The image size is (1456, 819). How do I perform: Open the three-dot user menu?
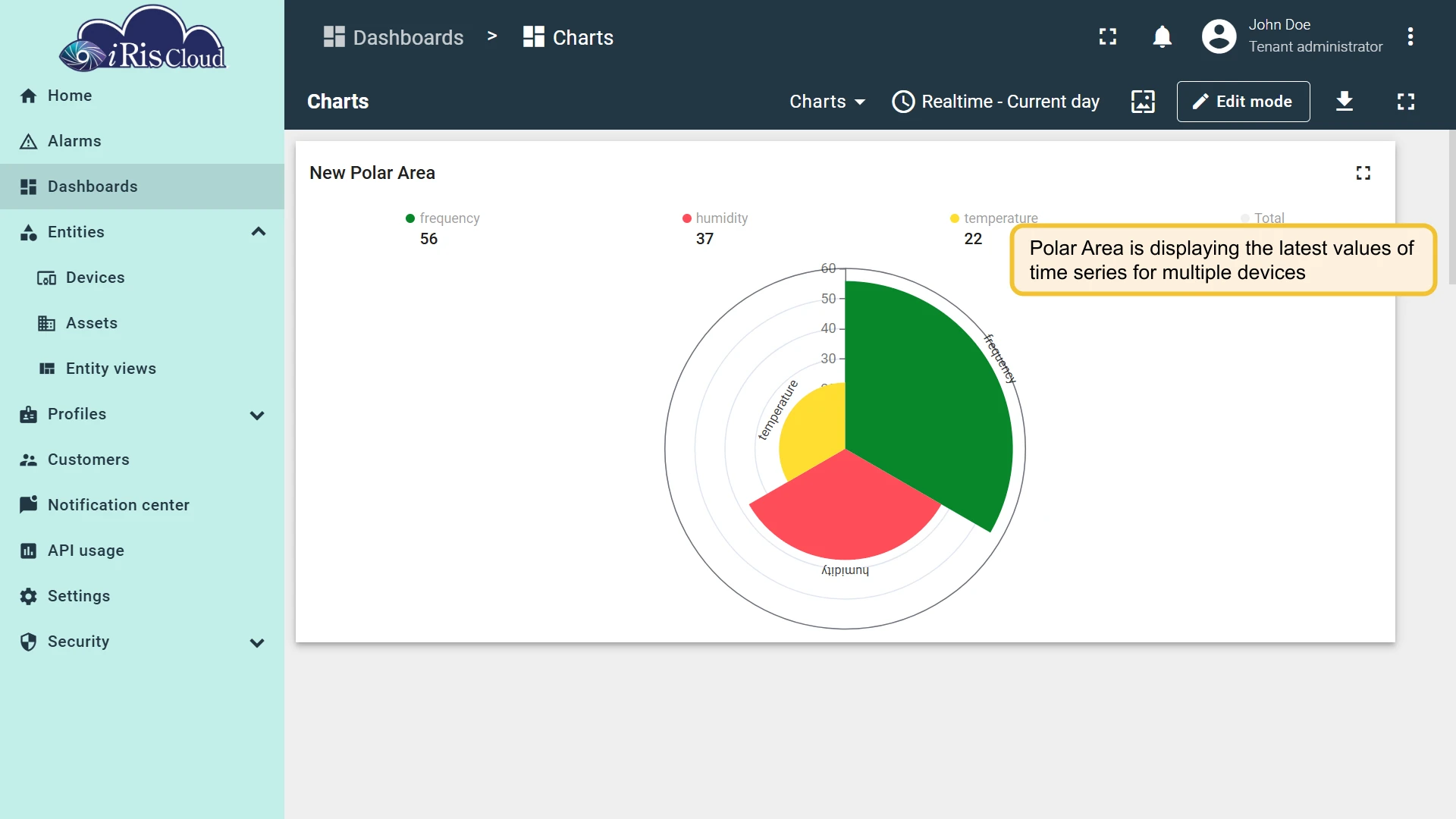[1410, 36]
